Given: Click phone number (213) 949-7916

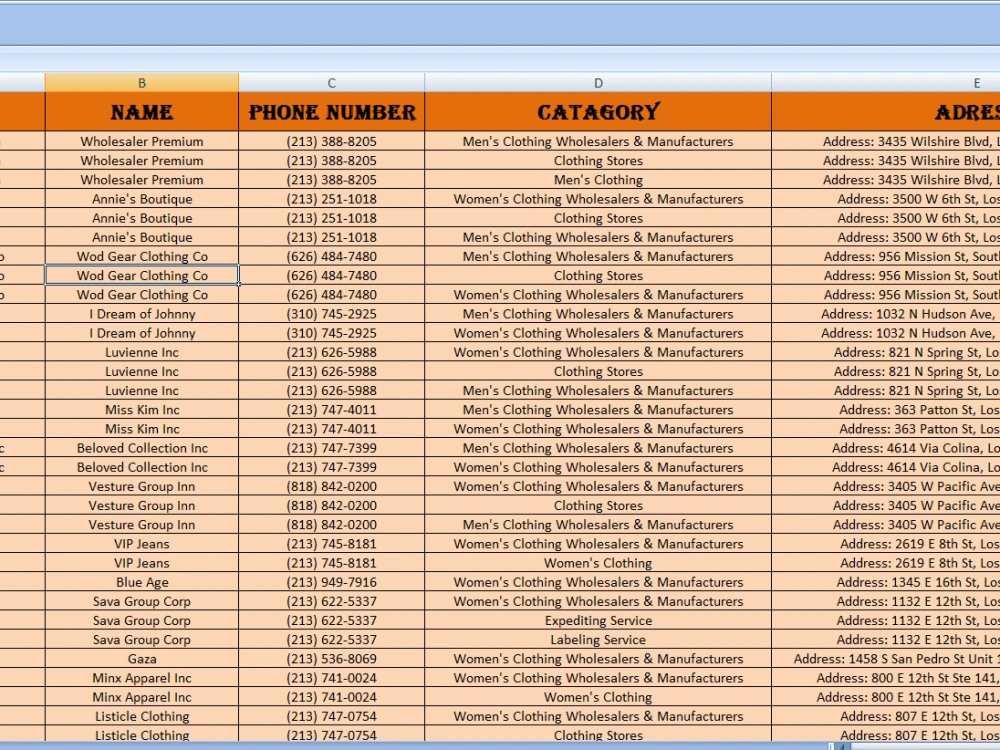Looking at the screenshot, I should pos(332,582).
